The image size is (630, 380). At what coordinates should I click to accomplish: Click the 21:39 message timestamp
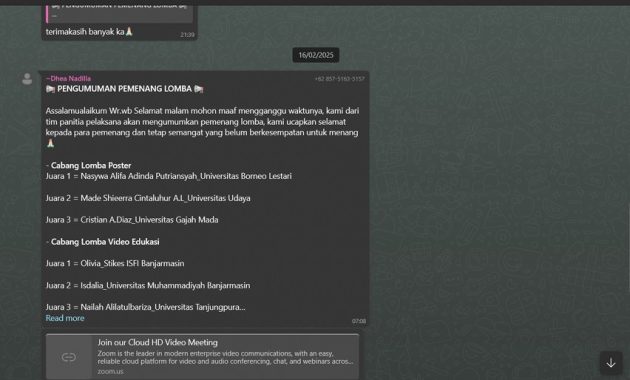[187, 35]
